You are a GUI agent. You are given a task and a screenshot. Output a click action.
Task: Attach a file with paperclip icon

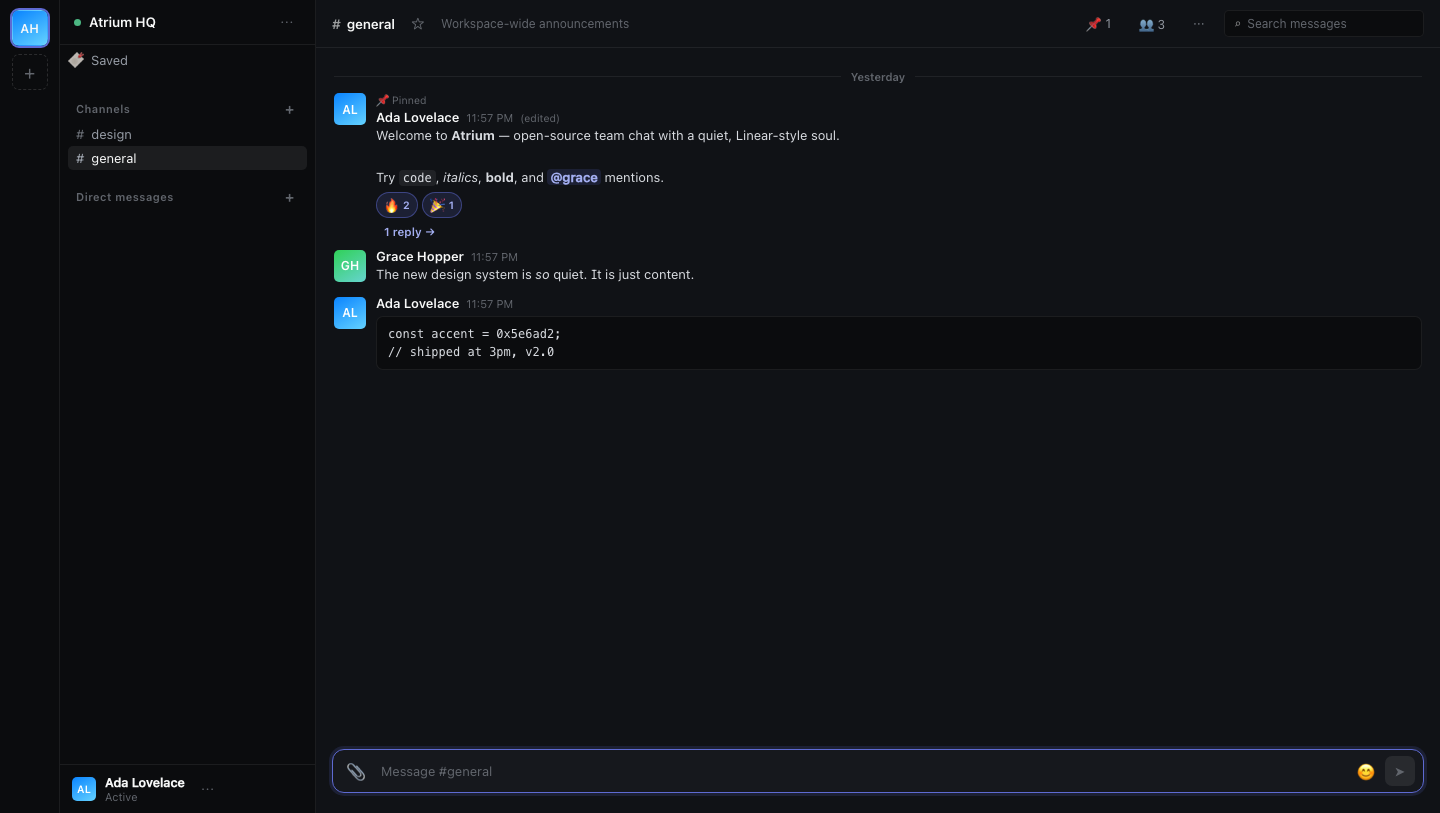[x=356, y=771]
